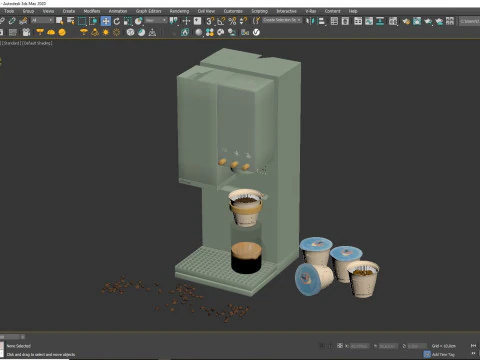The width and height of the screenshot is (480, 360).
Task: Click the Mirror tool icon
Action: tap(310, 21)
